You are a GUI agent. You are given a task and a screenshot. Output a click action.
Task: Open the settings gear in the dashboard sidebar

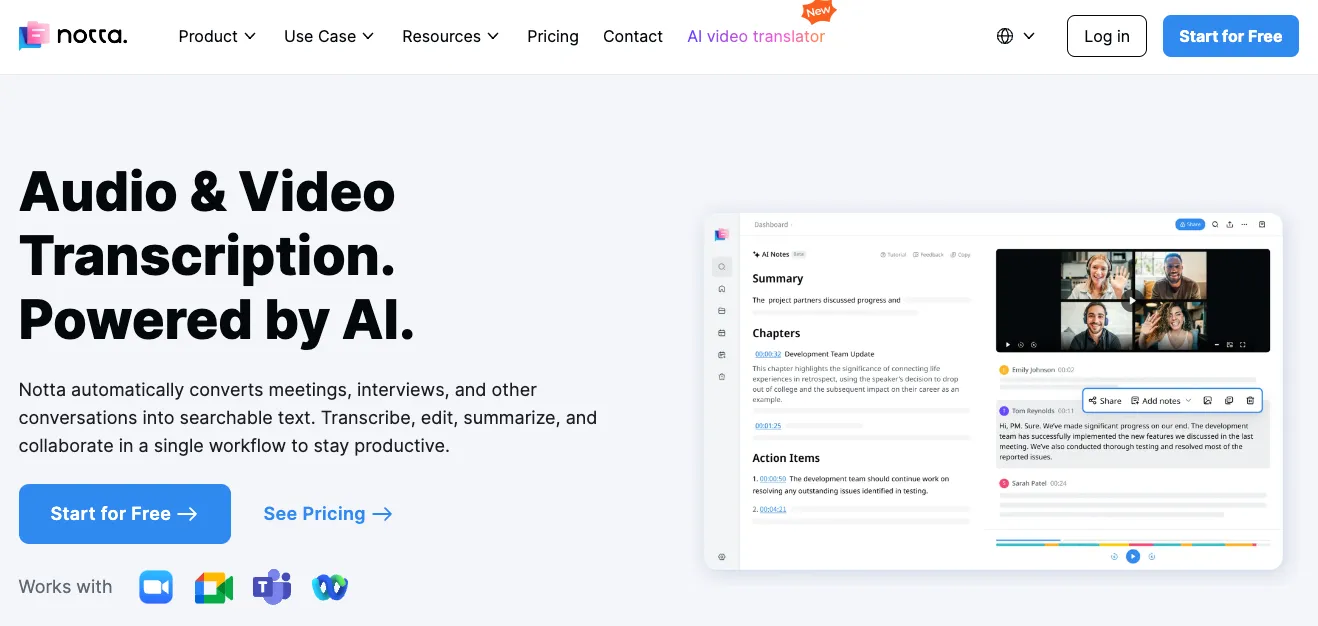point(722,557)
